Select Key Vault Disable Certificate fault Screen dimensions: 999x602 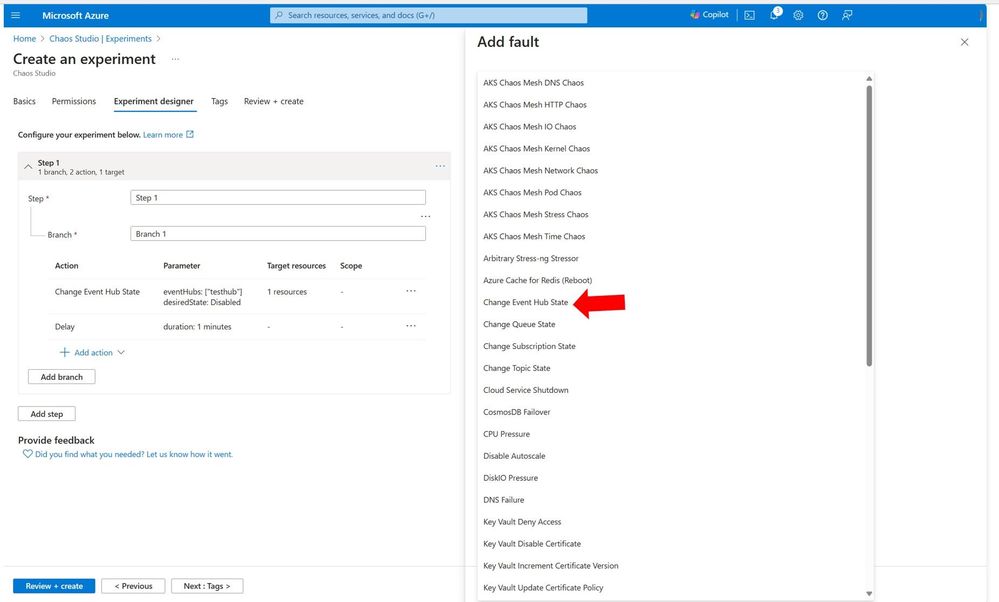(532, 544)
